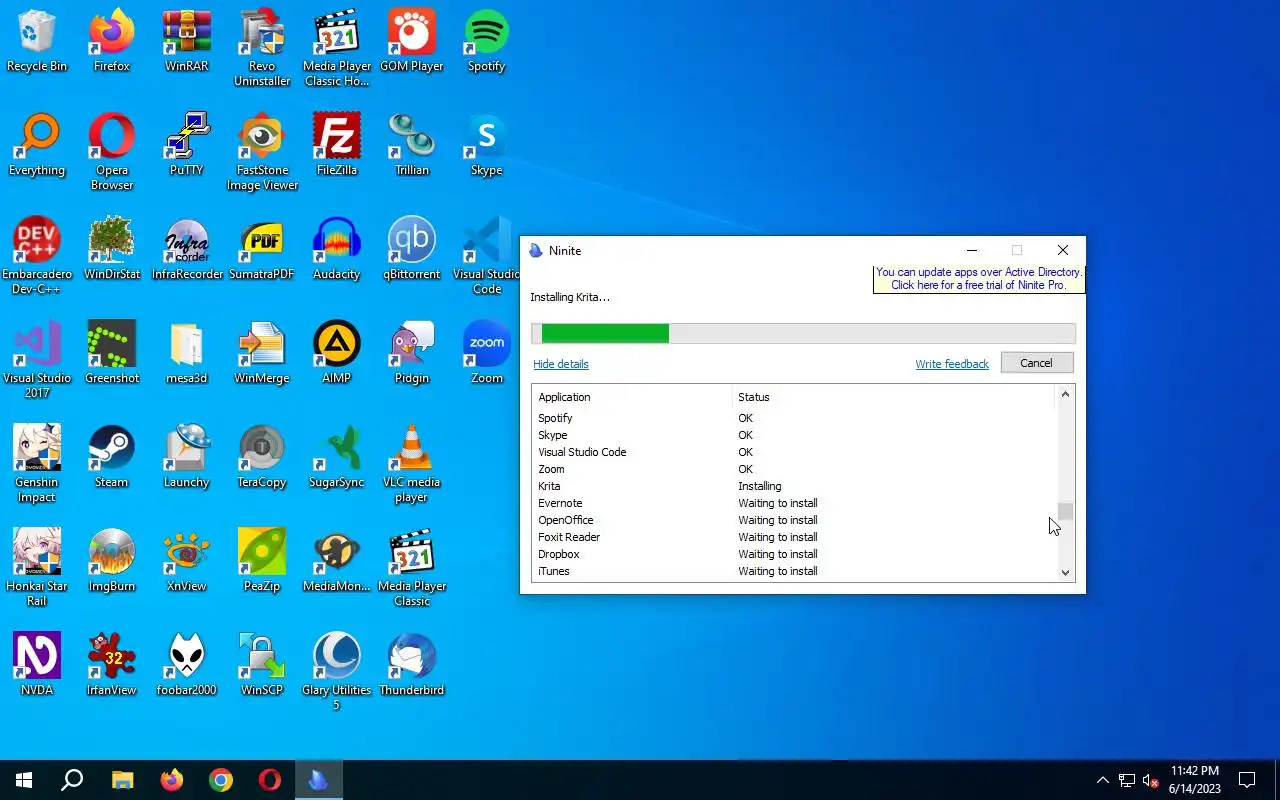The image size is (1280, 800).
Task: Select the SumatraPDF desktop icon
Action: pos(262,249)
